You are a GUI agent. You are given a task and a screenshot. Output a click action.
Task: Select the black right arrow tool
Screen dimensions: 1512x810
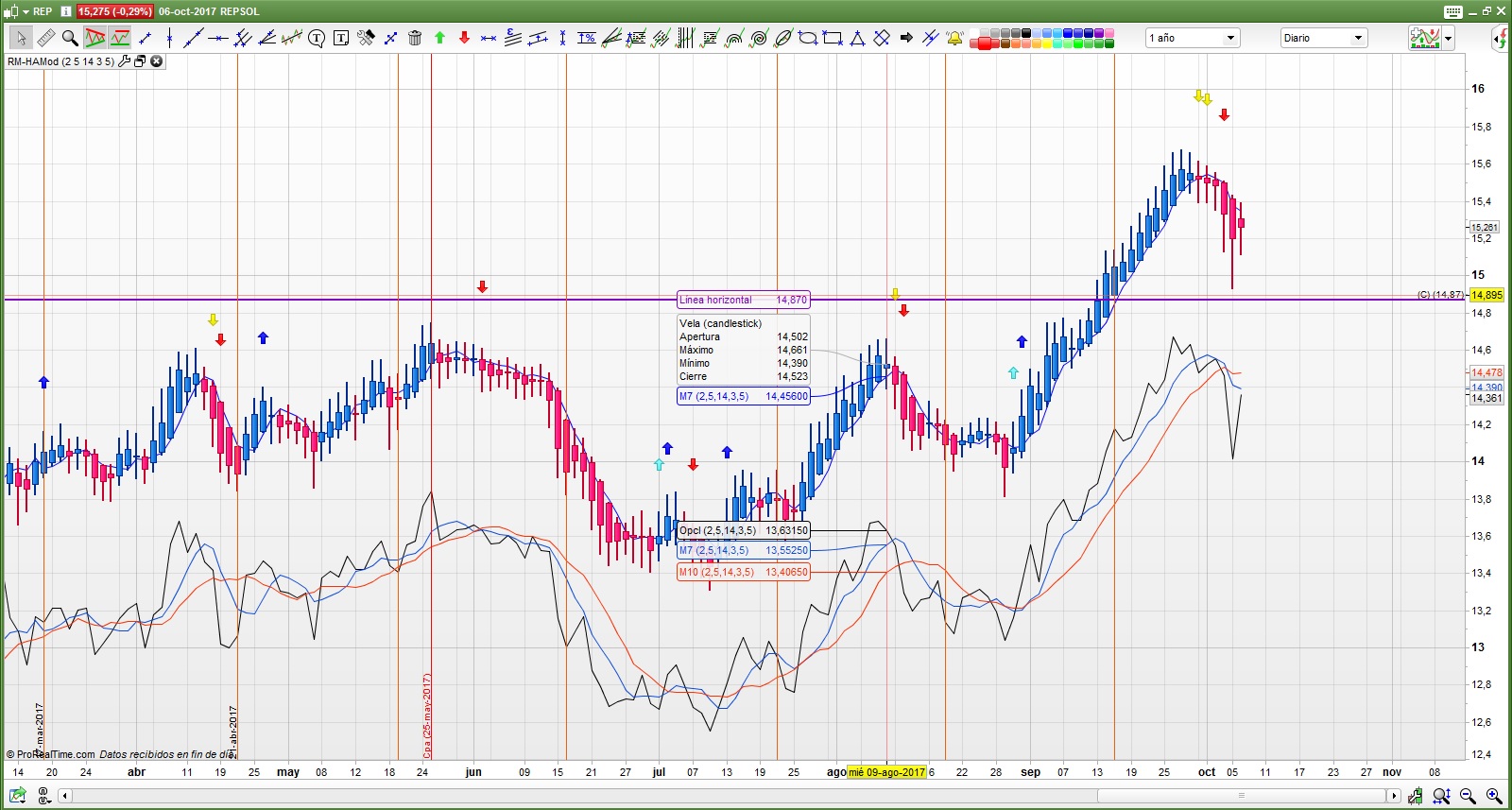(x=906, y=38)
